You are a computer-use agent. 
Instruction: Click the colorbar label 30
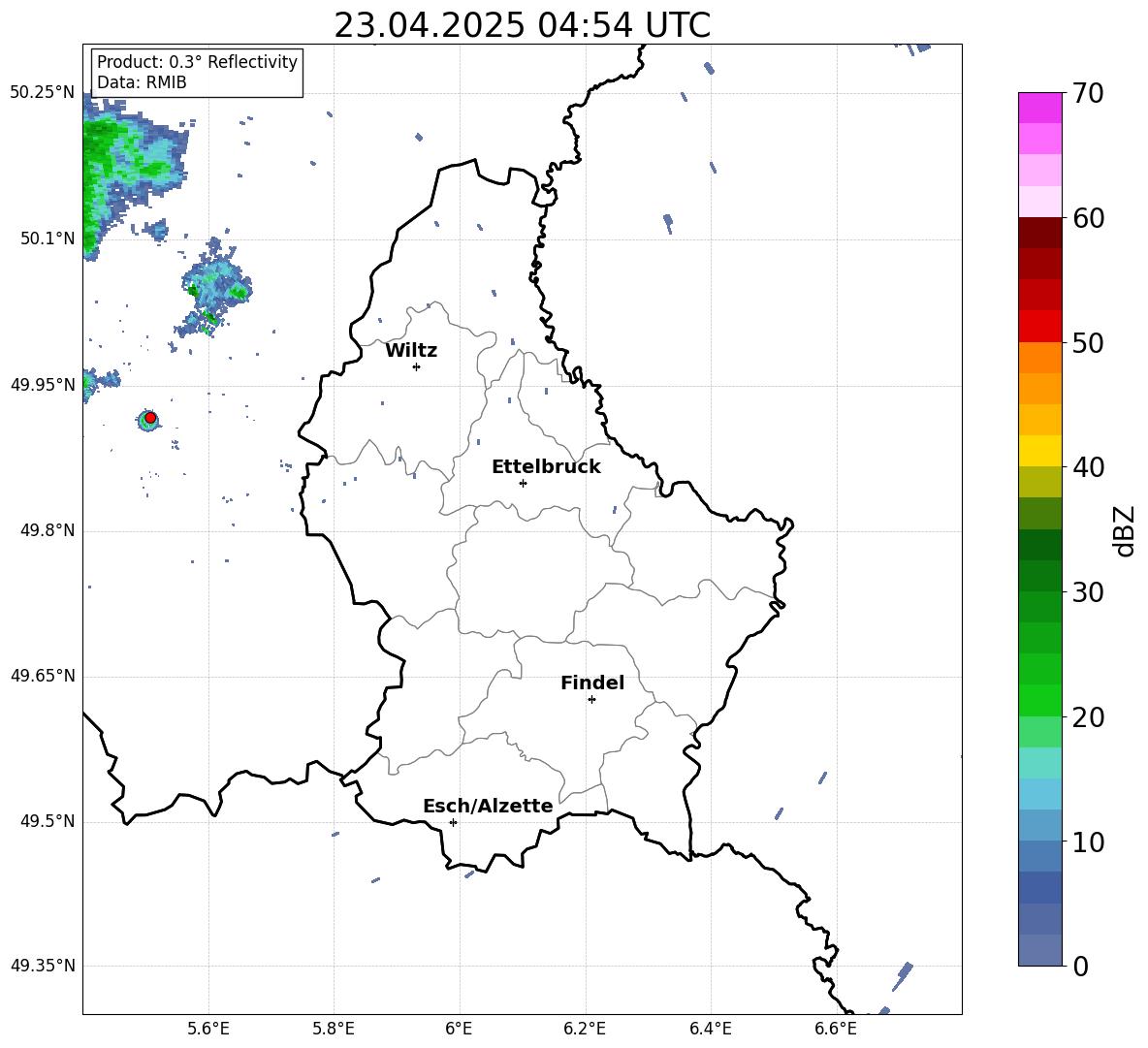[1088, 592]
